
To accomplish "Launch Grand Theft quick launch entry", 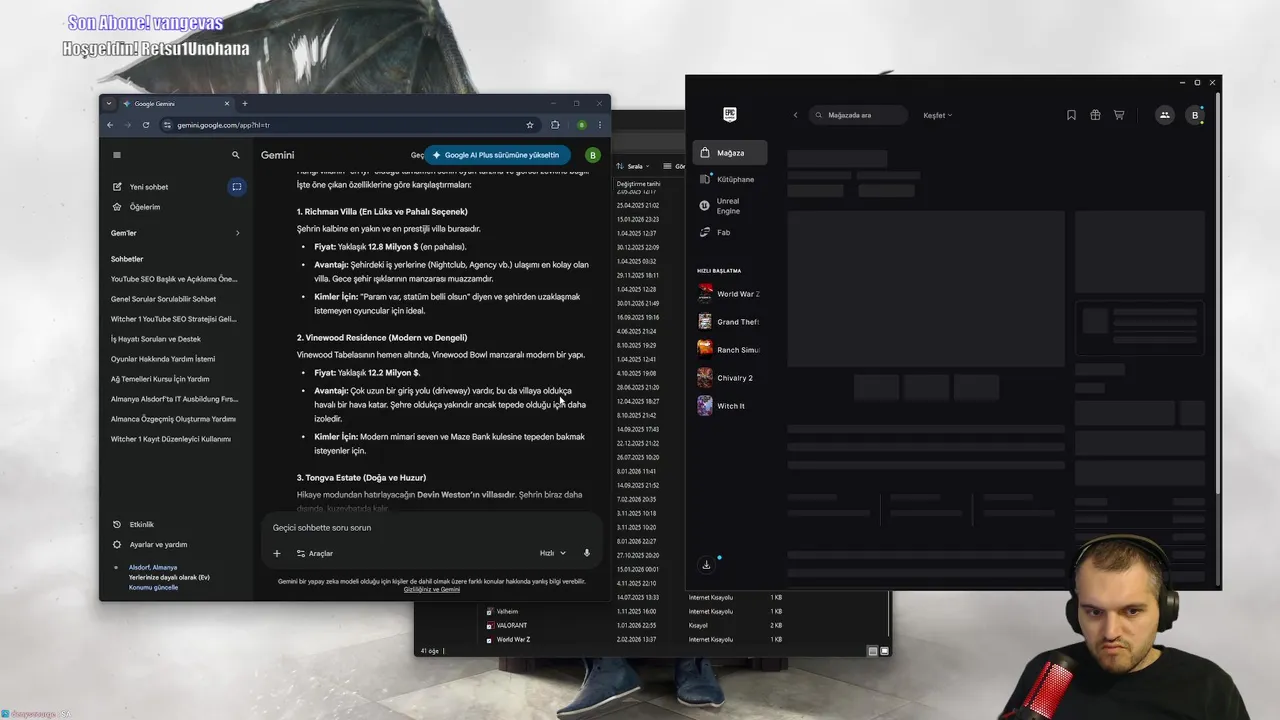I will 729,322.
